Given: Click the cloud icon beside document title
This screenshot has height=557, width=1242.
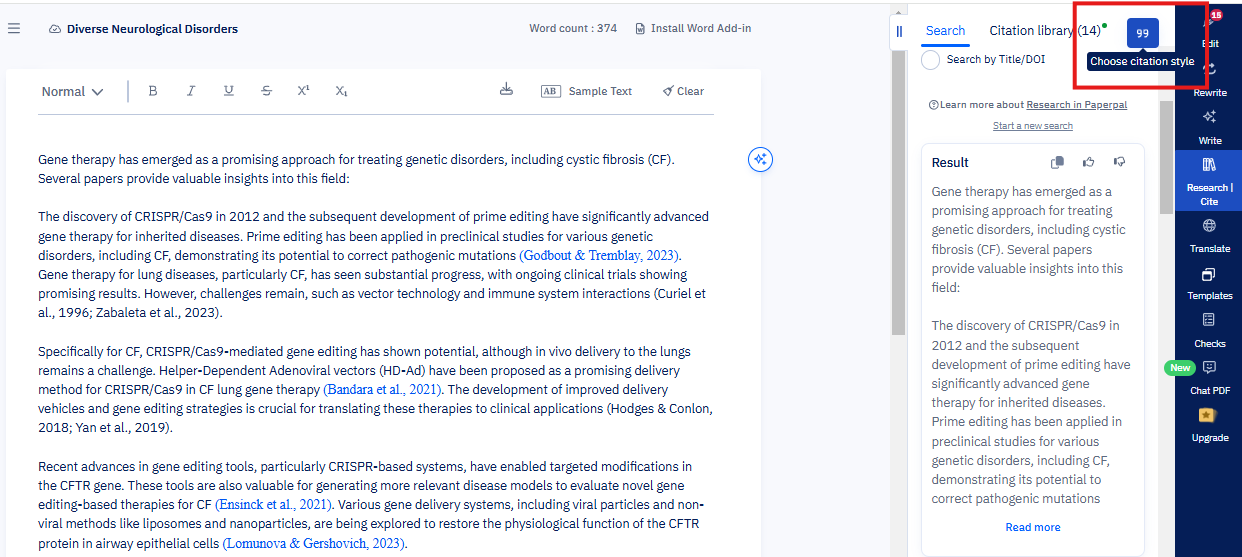Looking at the screenshot, I should tap(55, 29).
